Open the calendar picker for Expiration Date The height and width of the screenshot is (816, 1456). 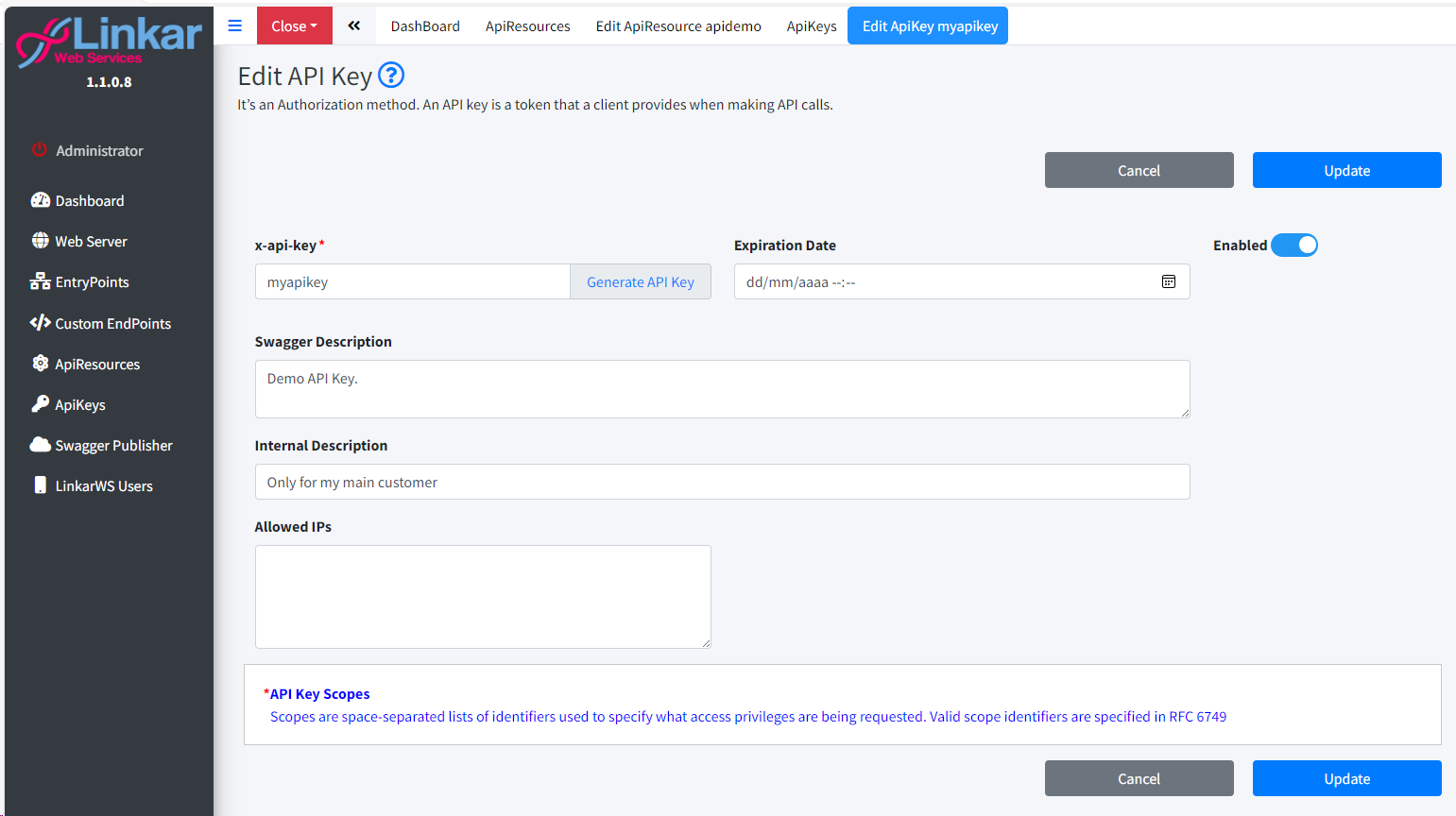[x=1168, y=281]
